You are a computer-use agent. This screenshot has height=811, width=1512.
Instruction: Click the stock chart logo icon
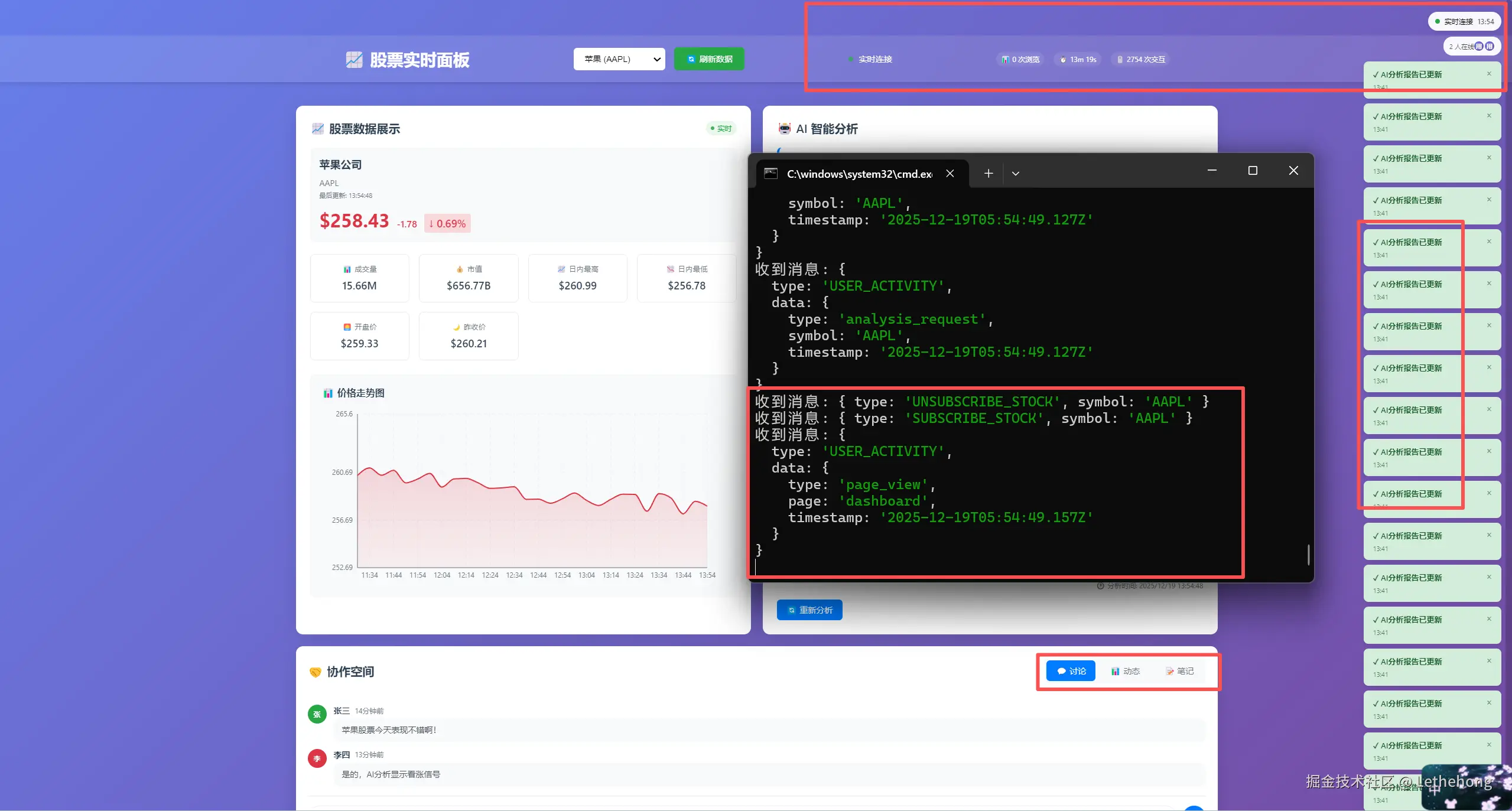(x=354, y=60)
